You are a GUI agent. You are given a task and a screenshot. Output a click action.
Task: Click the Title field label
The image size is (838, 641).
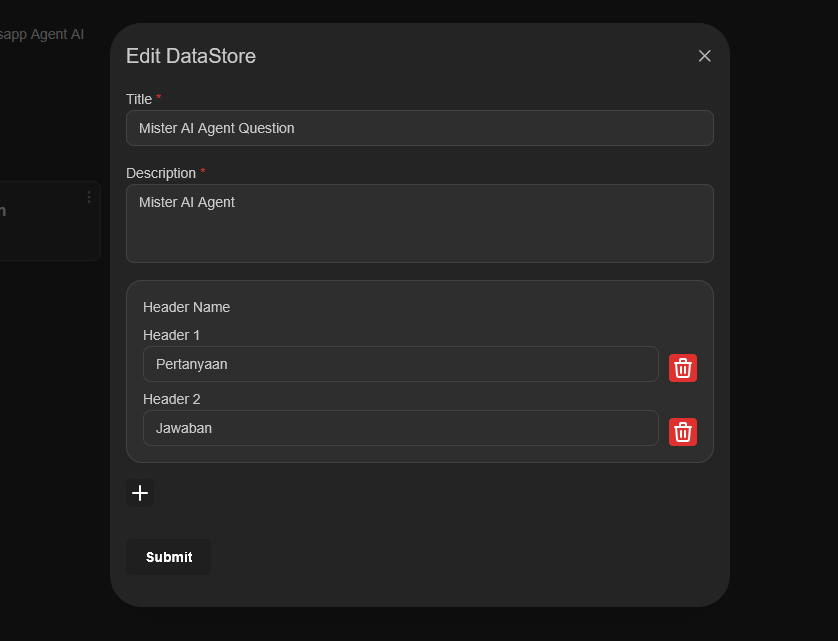(139, 99)
